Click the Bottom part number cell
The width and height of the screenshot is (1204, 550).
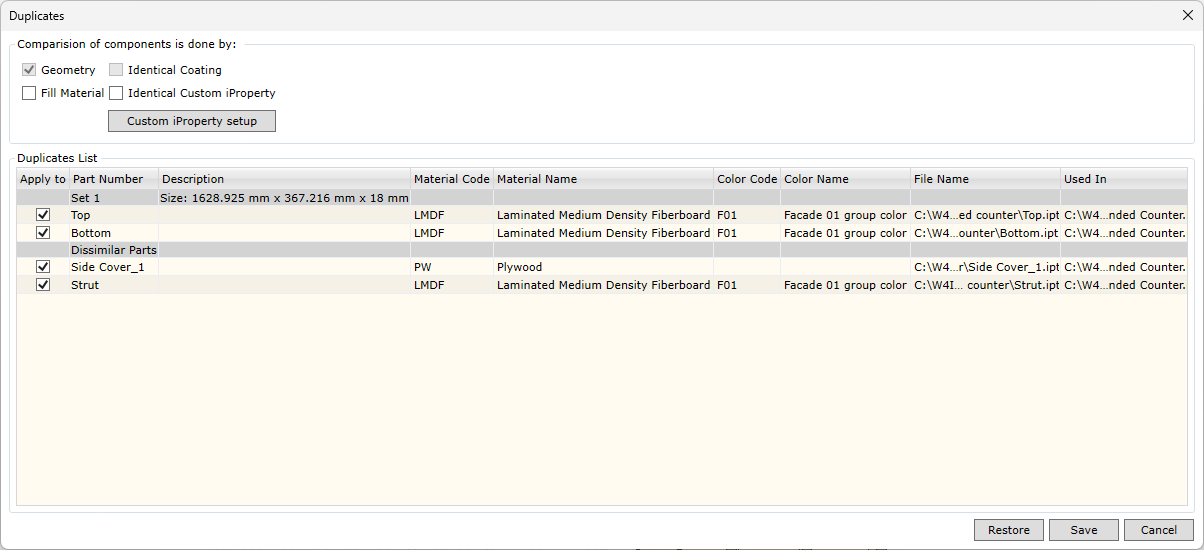pyautogui.click(x=114, y=233)
